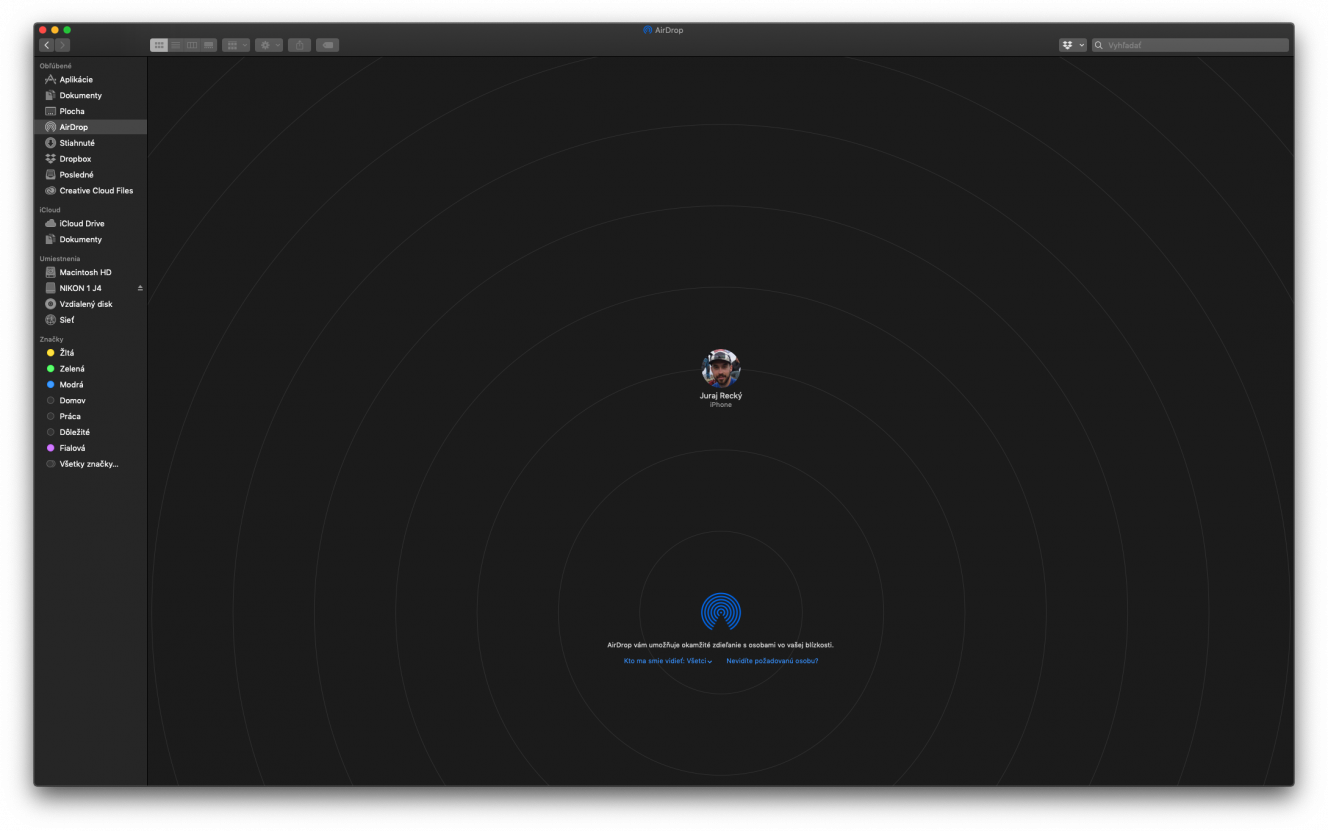1328x831 pixels.
Task: Open Vzdialený disk in sidebar
Action: (91, 304)
